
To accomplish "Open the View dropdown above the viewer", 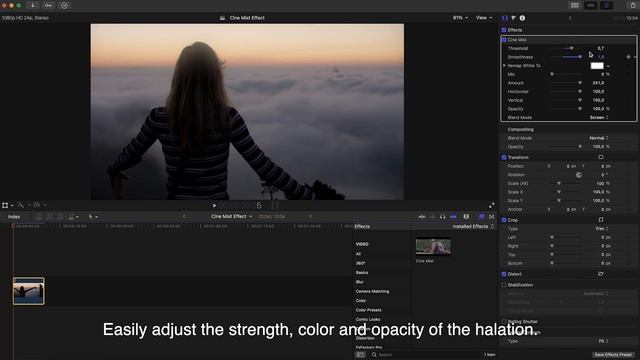I will (484, 18).
